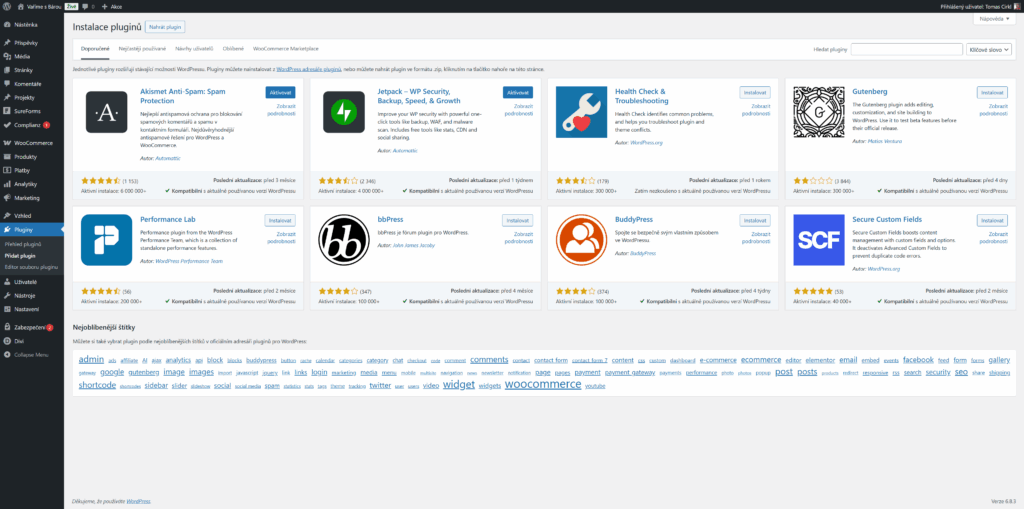
Task: Collapse the admin sidebar menu
Action: pyautogui.click(x=32, y=355)
